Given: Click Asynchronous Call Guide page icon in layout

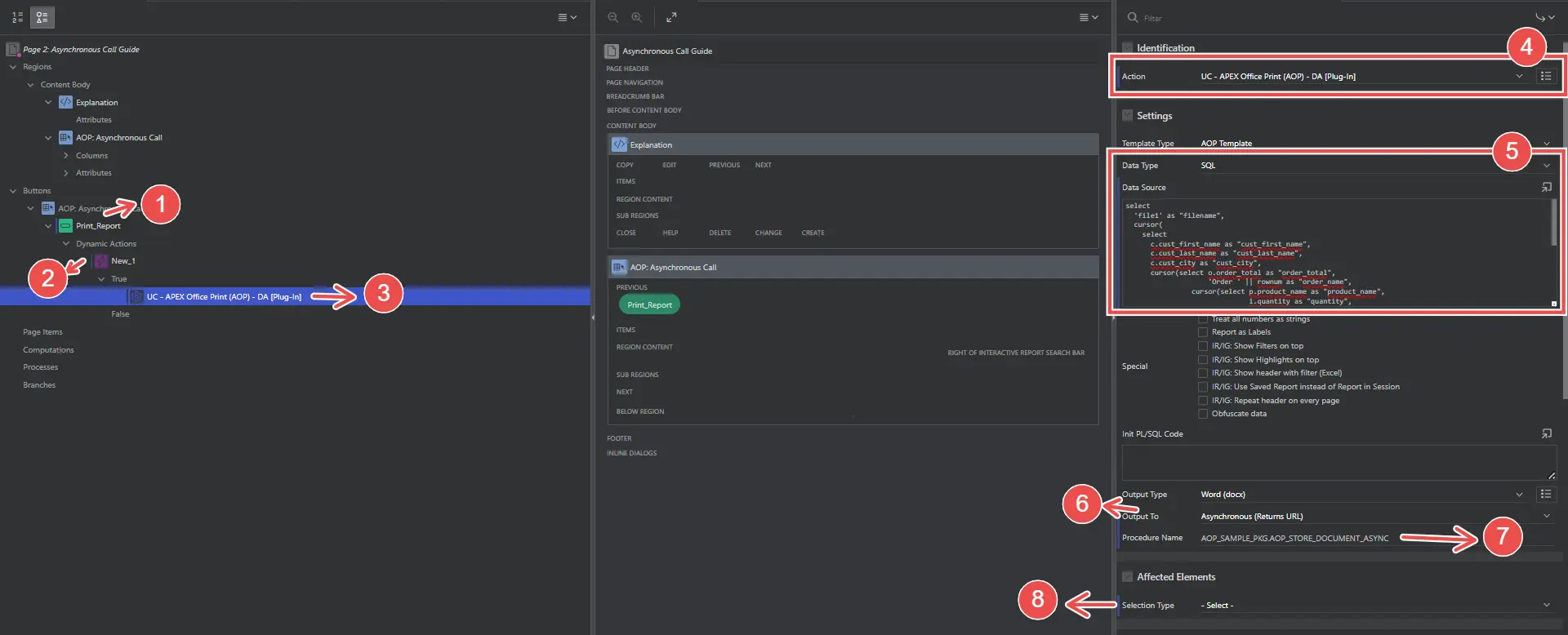Looking at the screenshot, I should [611, 51].
